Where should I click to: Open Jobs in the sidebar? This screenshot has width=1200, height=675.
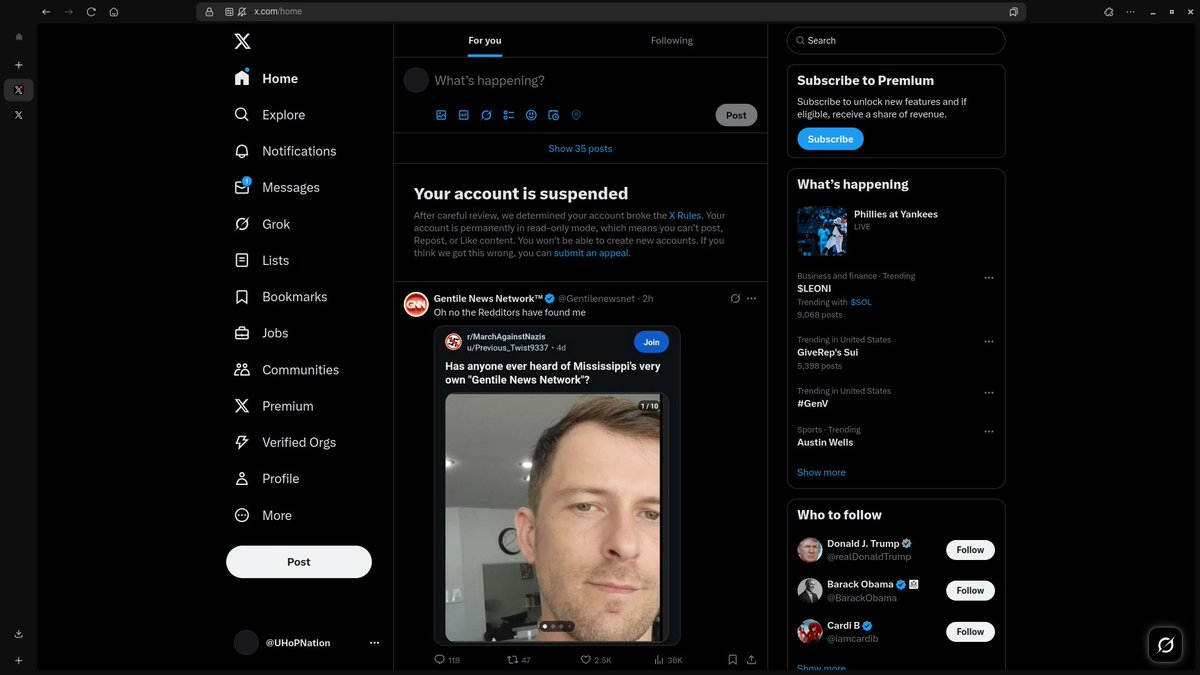[260, 333]
